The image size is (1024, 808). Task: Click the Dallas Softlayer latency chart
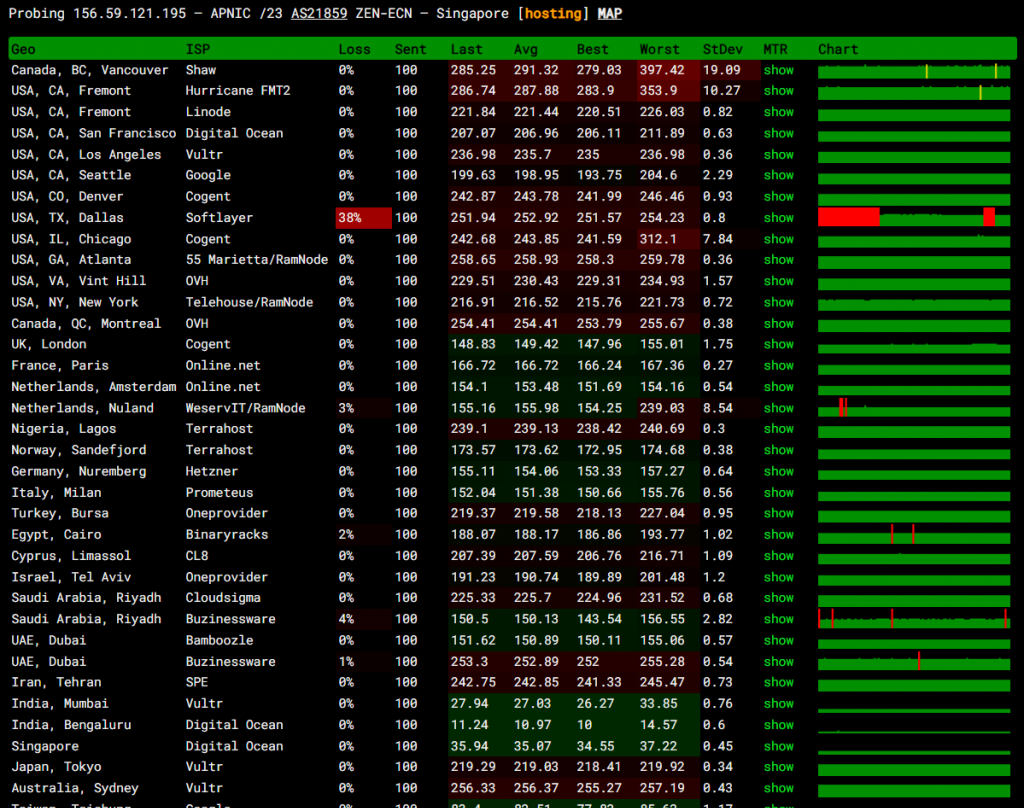click(x=914, y=218)
